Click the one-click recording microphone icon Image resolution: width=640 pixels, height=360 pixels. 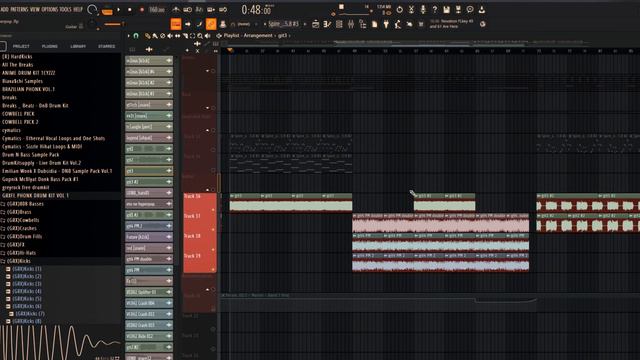[423, 9]
